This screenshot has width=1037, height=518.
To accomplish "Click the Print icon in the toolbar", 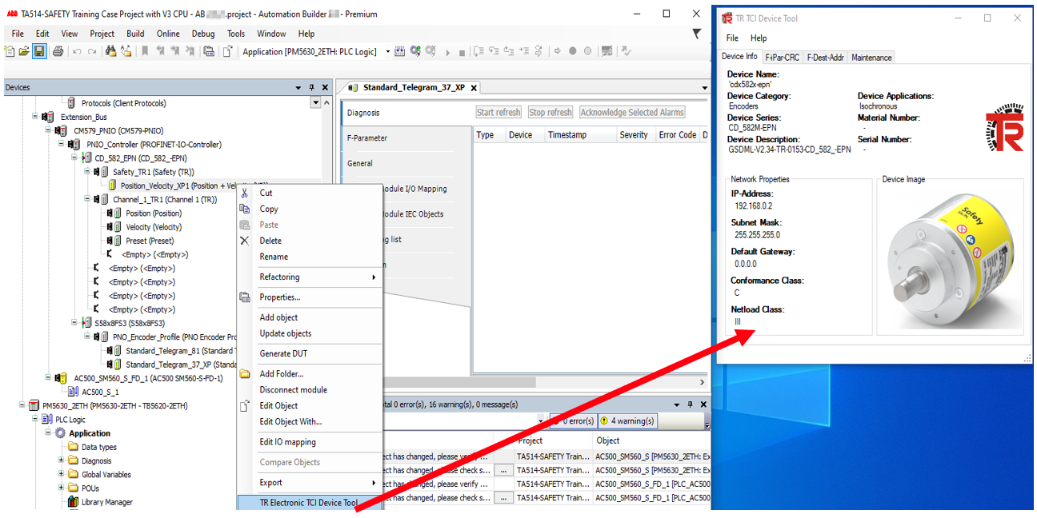I will click(57, 52).
